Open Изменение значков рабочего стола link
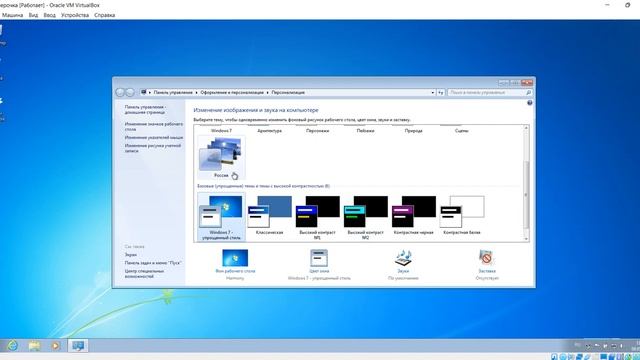This screenshot has height=360, width=640. pos(154,127)
